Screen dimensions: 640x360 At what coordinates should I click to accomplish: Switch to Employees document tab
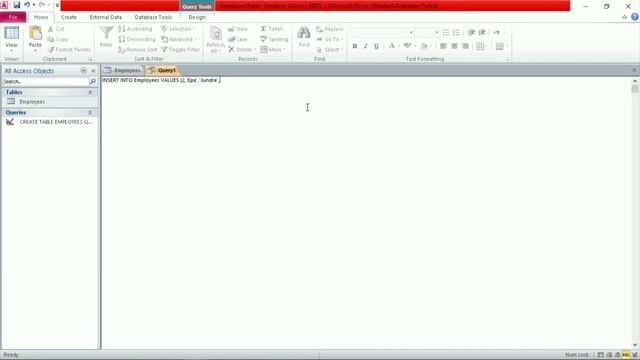[x=123, y=70]
